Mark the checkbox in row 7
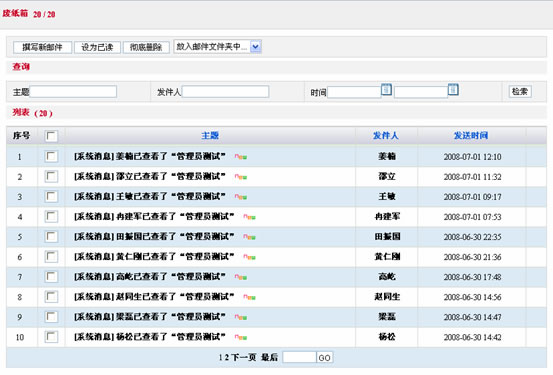The width and height of the screenshot is (553, 375). click(51, 277)
